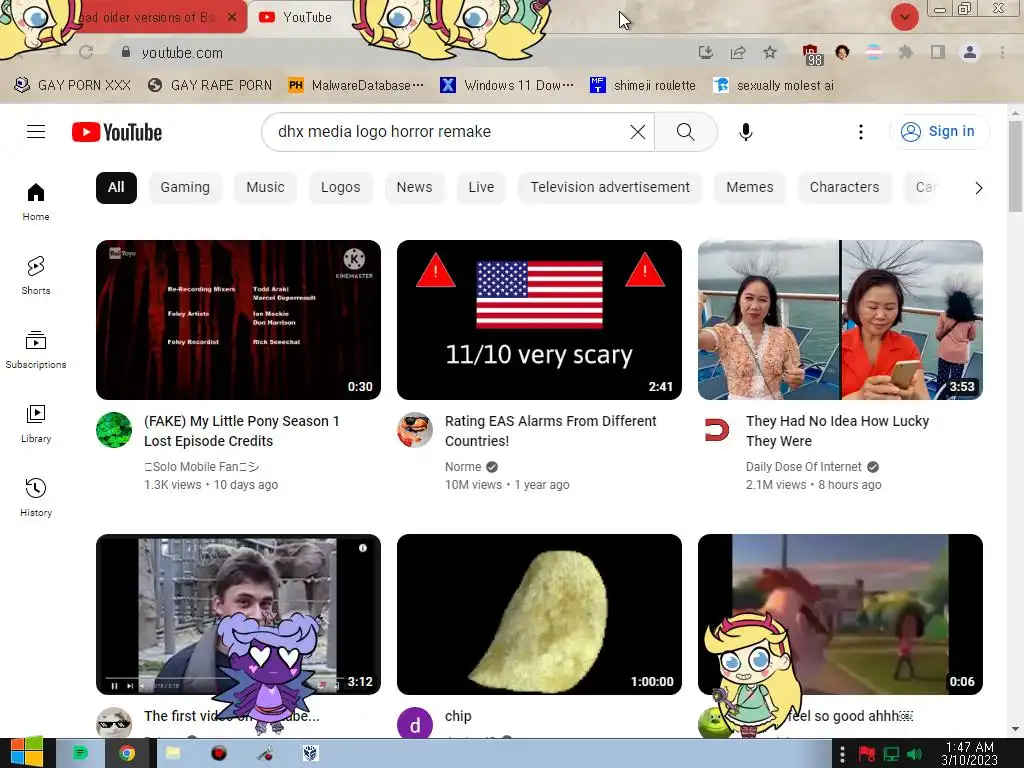Select the Logos filter chip
This screenshot has height=768, width=1024.
point(340,187)
